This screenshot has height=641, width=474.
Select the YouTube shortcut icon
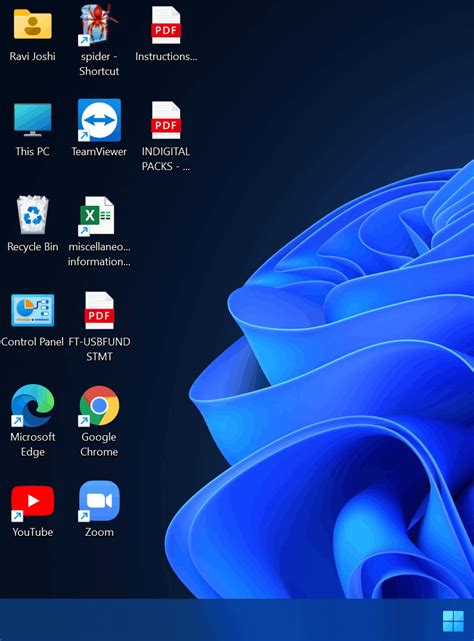[x=33, y=502]
